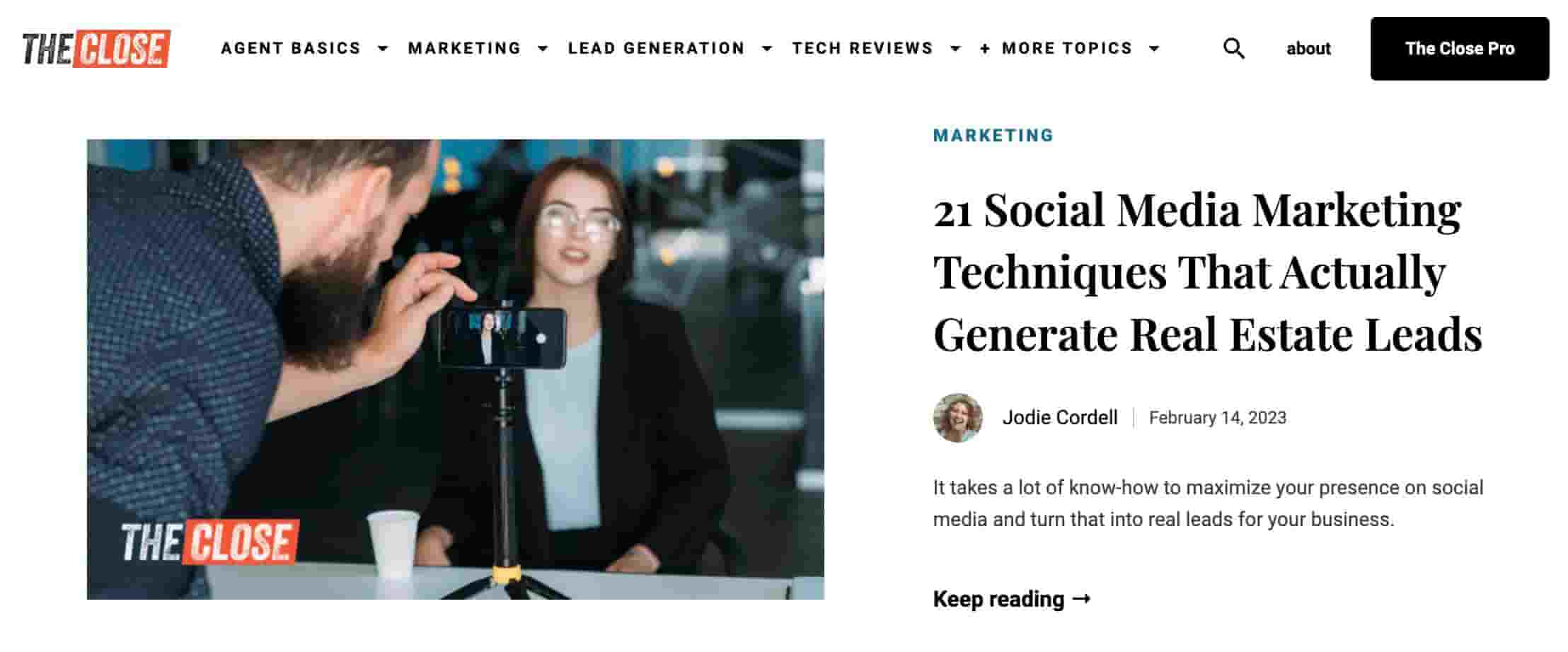Click The Close logo in header
This screenshot has width=1568, height=652.
[x=96, y=49]
